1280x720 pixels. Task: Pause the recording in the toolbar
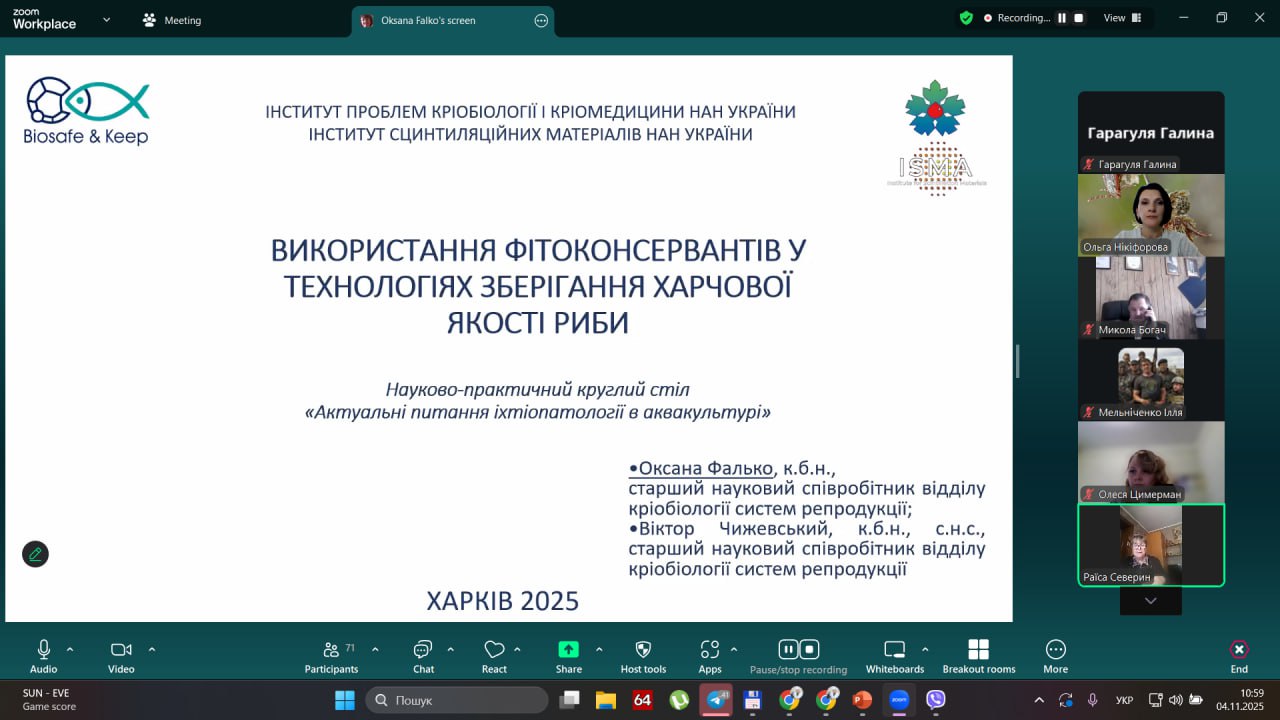787,649
